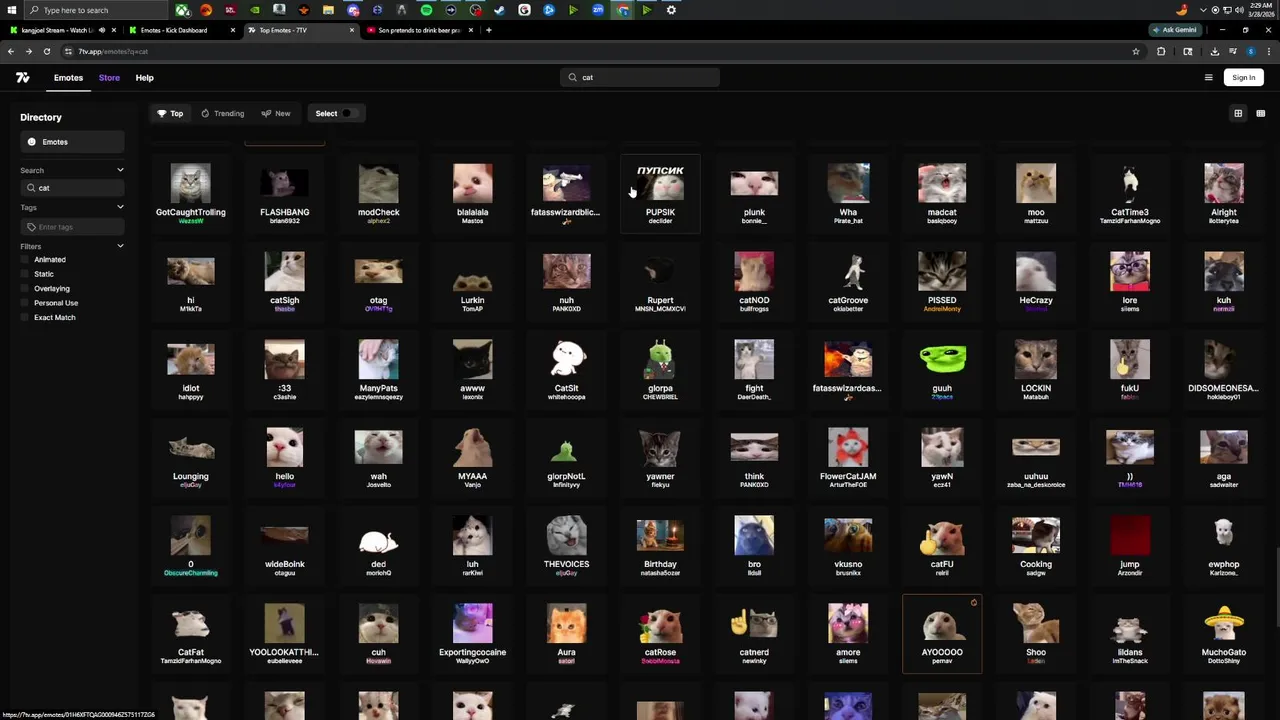Click the browser address bar URL

pos(112,51)
